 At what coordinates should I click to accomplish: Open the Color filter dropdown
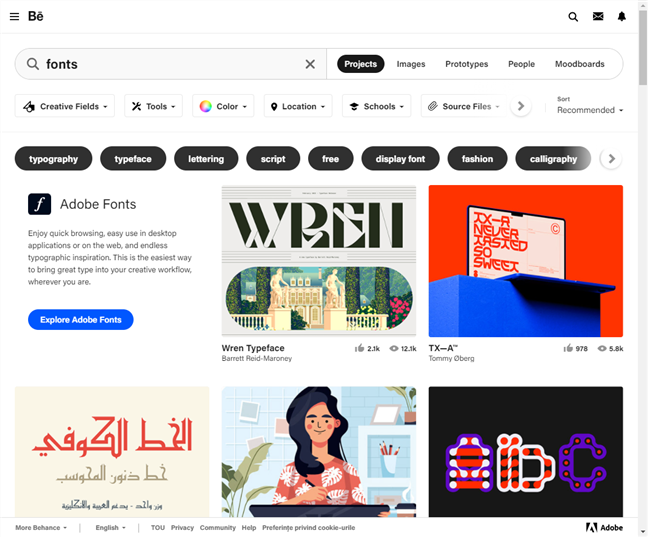pos(223,106)
